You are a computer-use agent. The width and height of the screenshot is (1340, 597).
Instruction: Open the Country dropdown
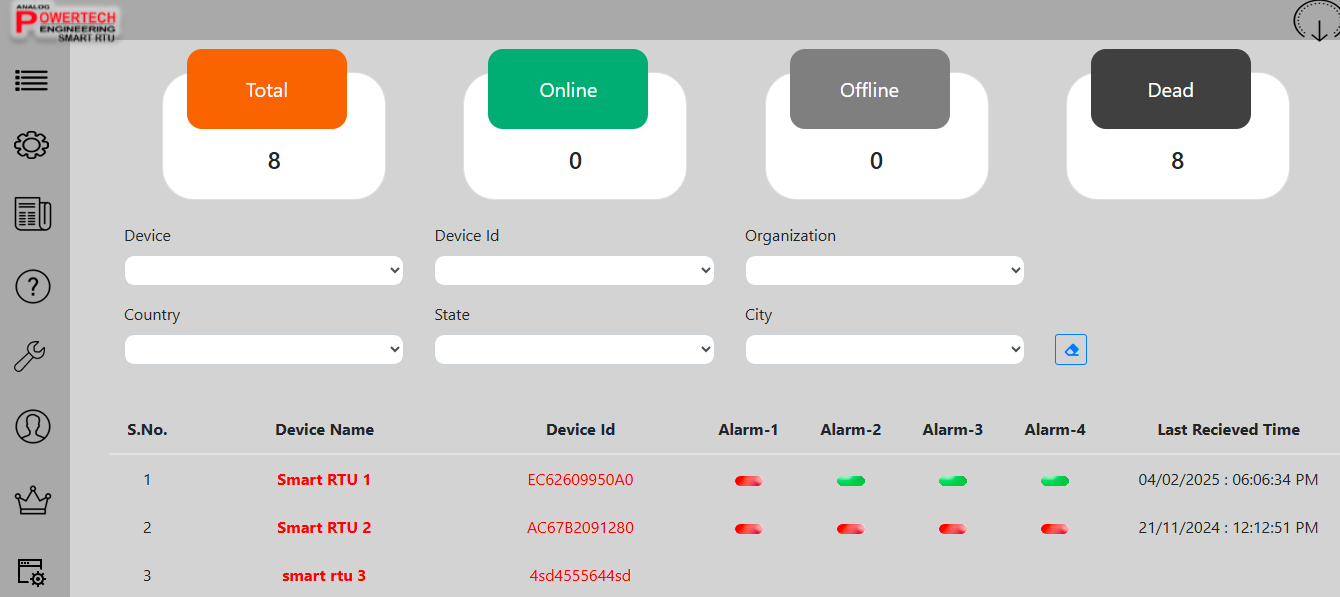(x=264, y=350)
